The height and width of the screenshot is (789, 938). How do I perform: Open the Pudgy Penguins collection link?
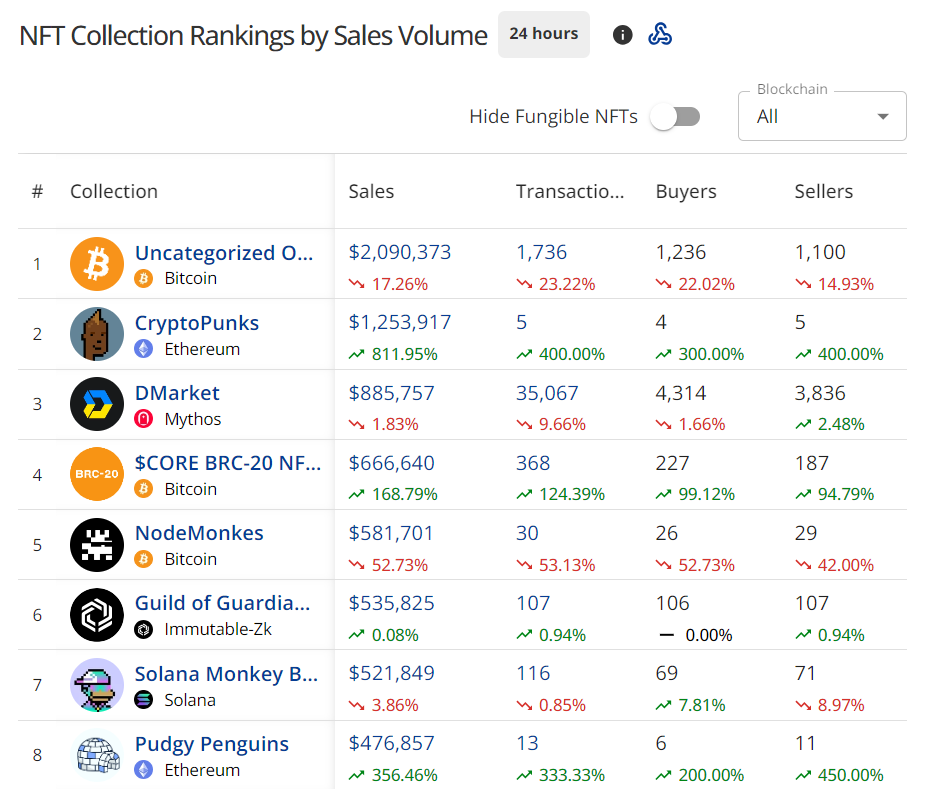(x=212, y=744)
